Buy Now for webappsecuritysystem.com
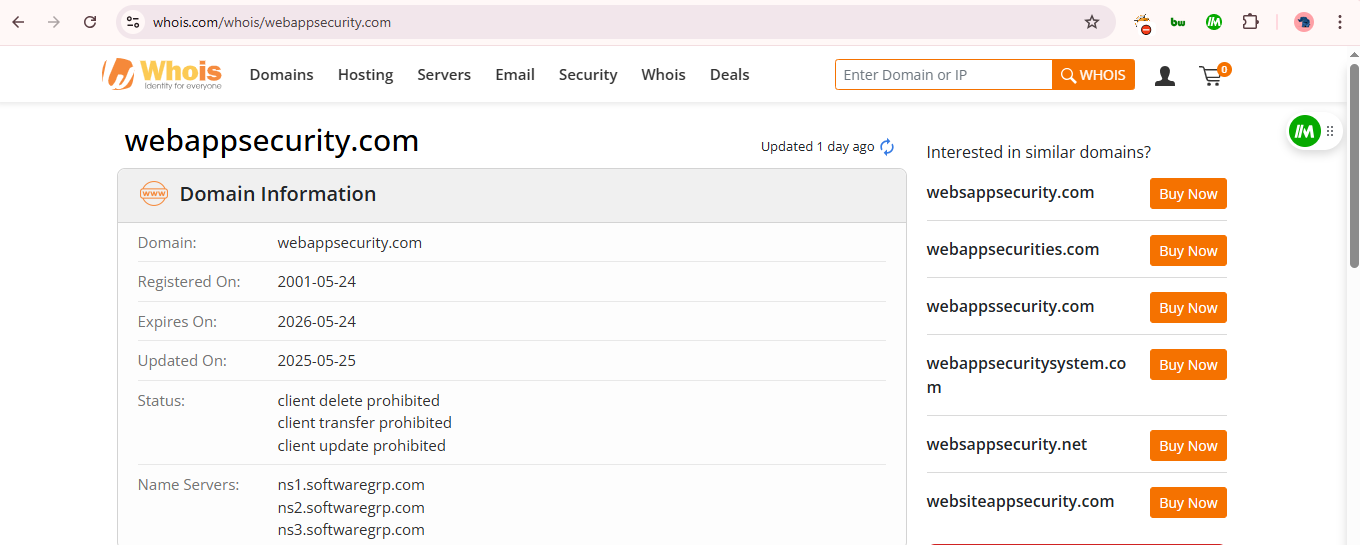The height and width of the screenshot is (545, 1360). coord(1188,365)
